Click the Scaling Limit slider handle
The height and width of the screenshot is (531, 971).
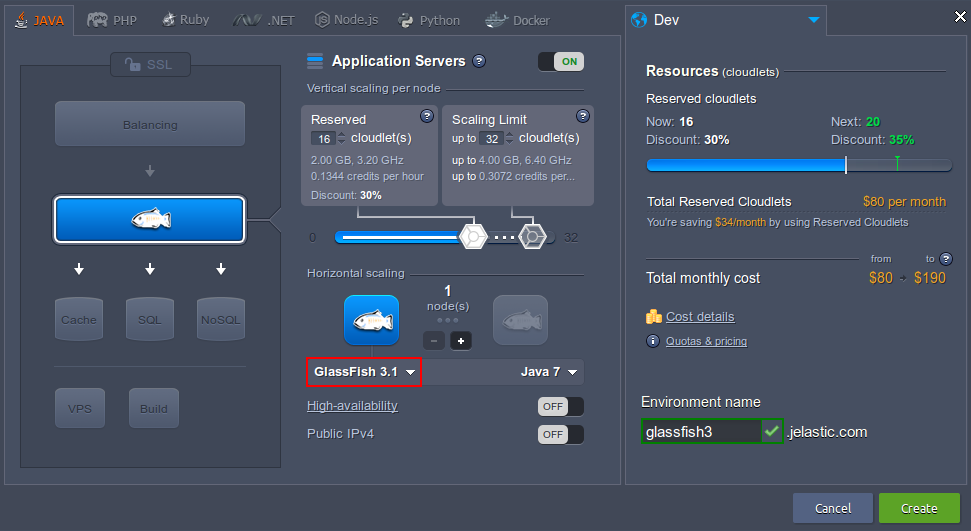coord(532,237)
